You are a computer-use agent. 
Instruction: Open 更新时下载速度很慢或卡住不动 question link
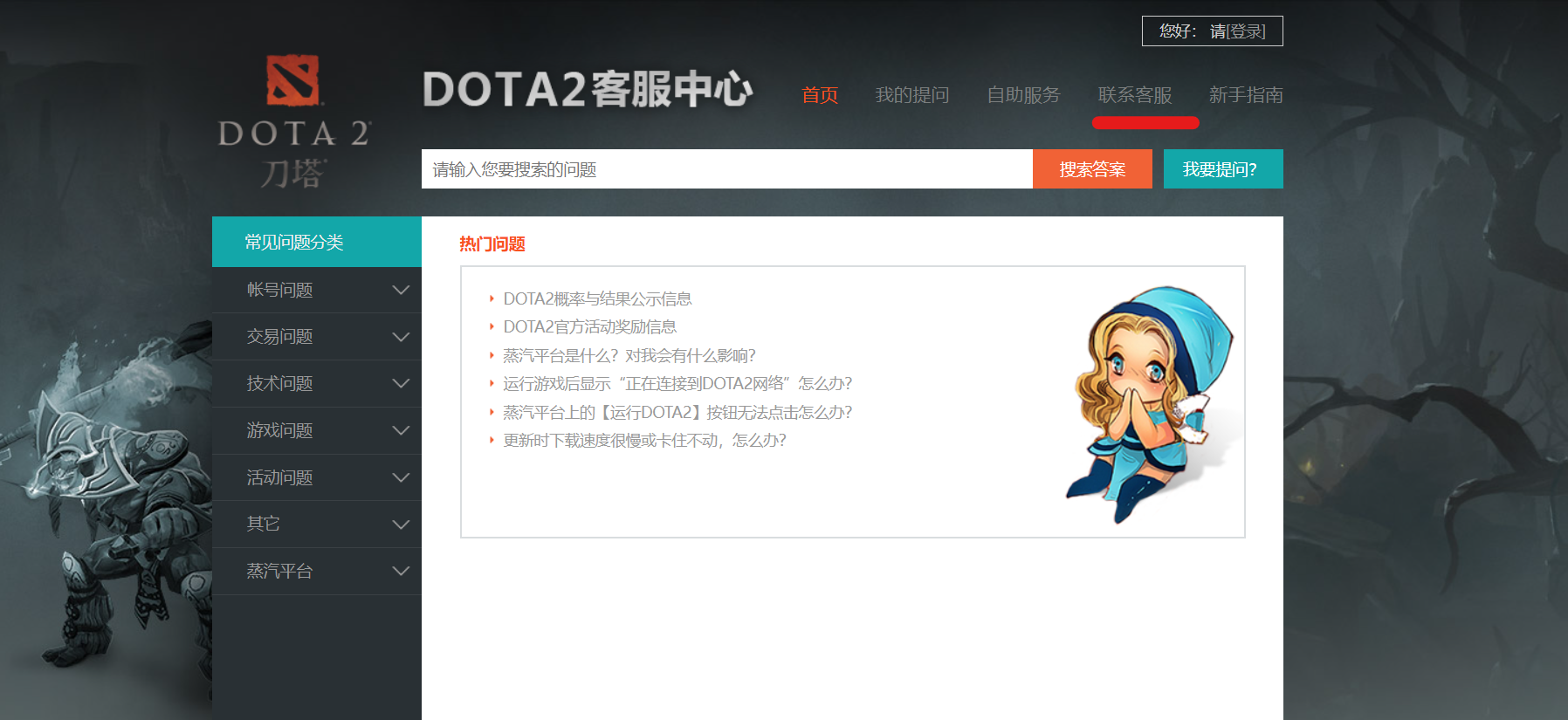click(644, 440)
